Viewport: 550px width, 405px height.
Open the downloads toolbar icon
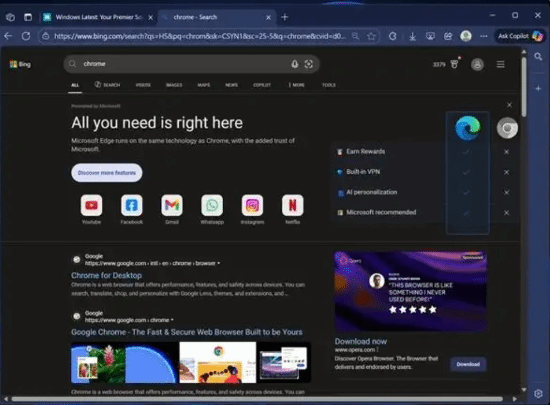pyautogui.click(x=412, y=36)
